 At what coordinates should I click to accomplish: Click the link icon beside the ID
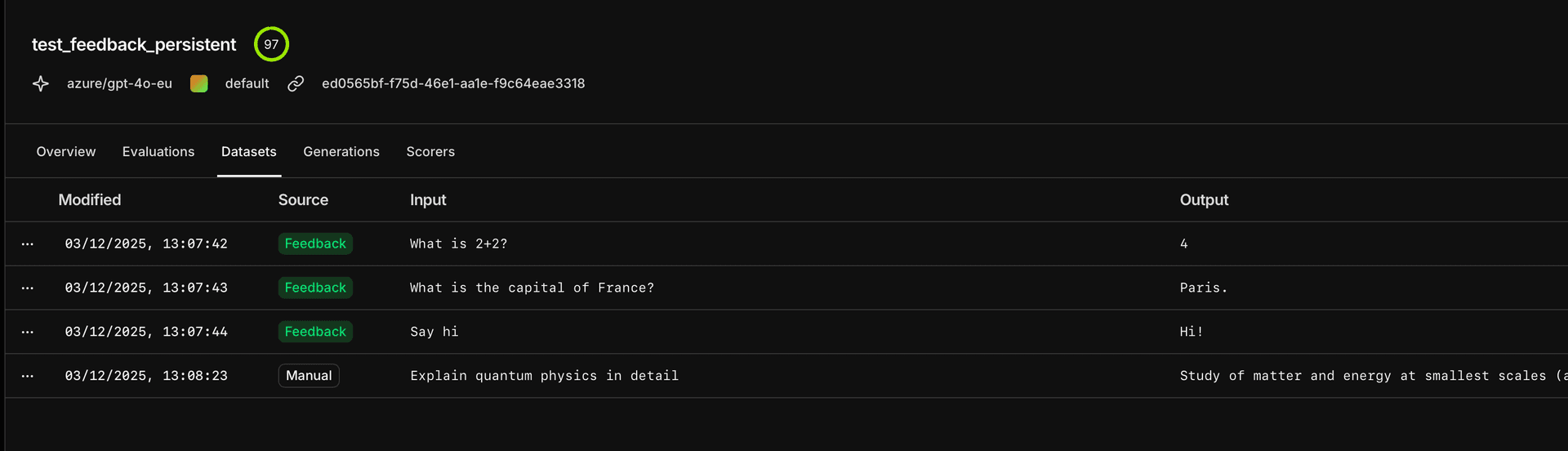coord(296,83)
